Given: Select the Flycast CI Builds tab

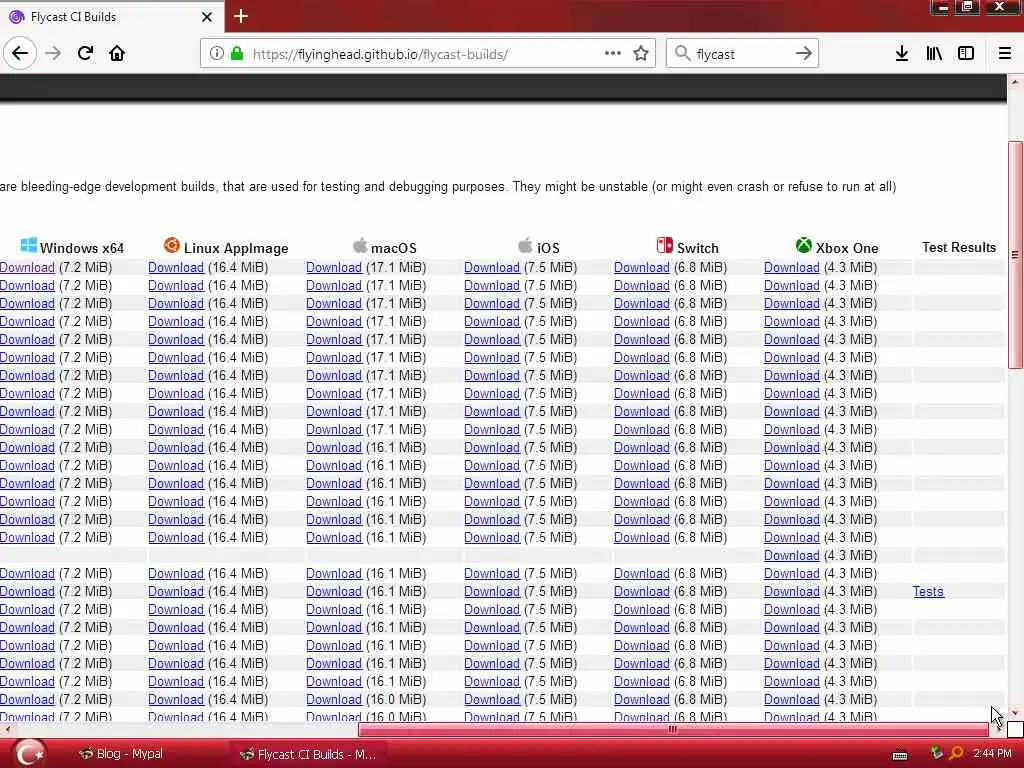Looking at the screenshot, I should 112,16.
